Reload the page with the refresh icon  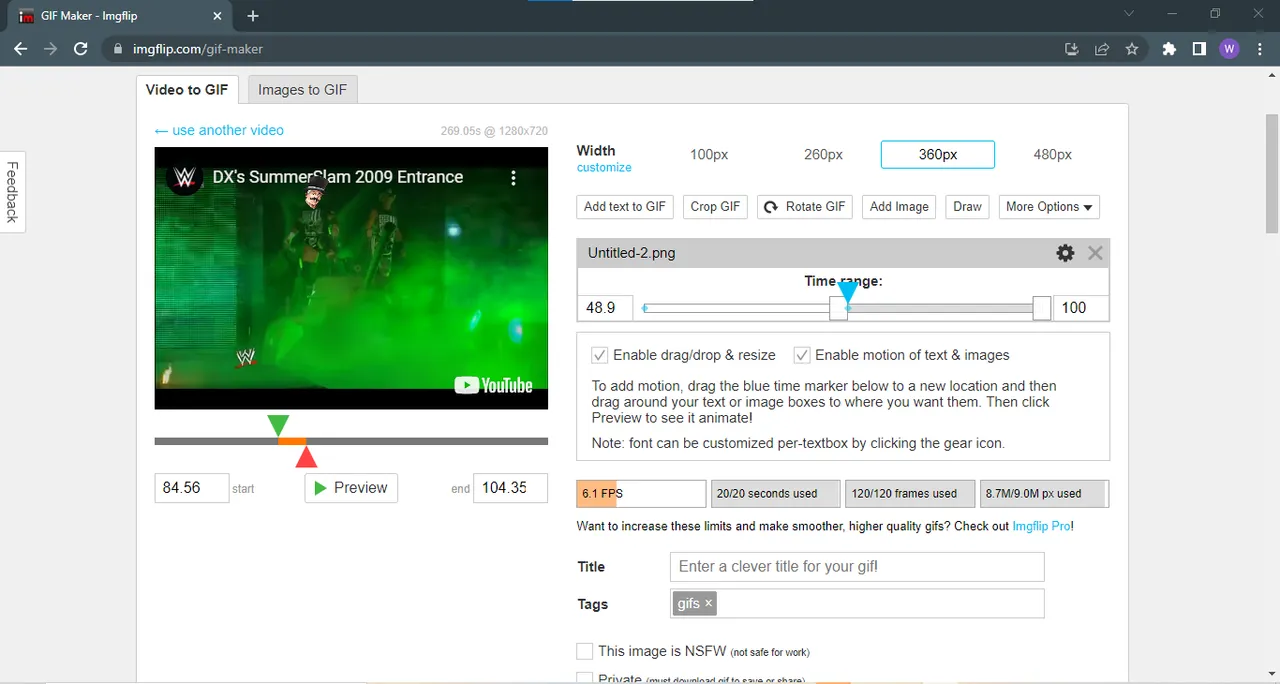pos(81,49)
